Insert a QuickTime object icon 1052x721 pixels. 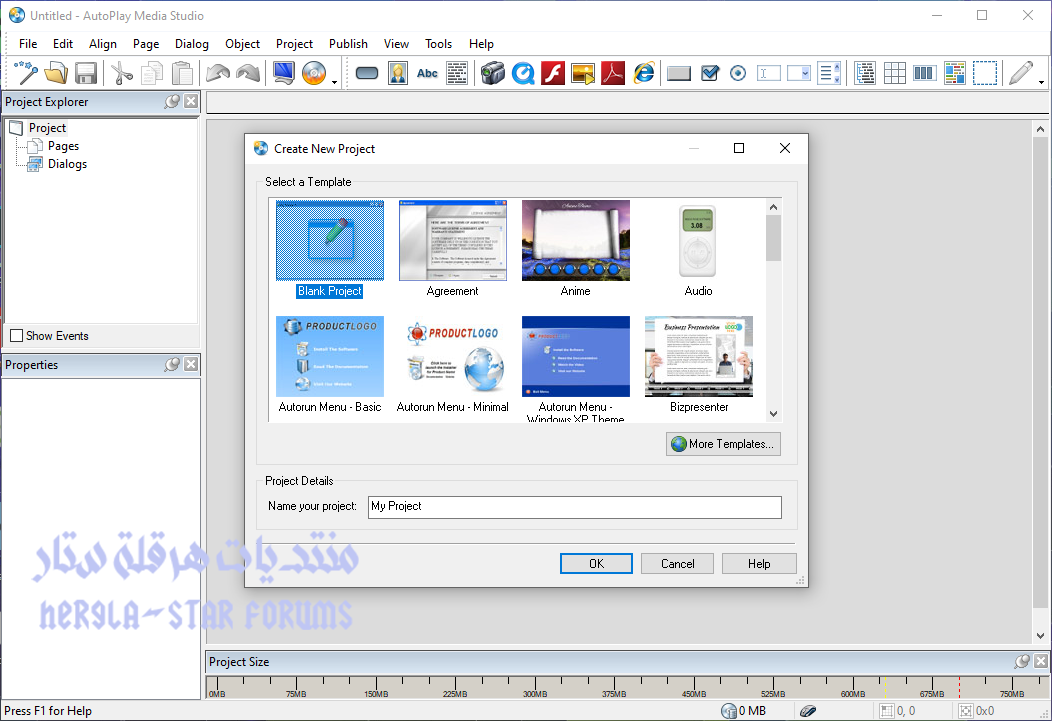click(x=523, y=72)
